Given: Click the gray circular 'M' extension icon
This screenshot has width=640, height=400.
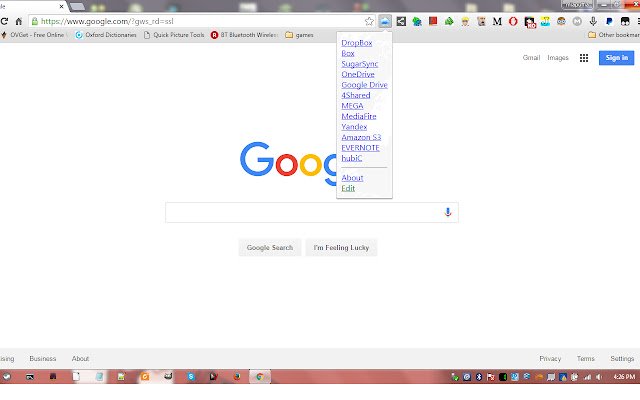Looking at the screenshot, I should 577,21.
